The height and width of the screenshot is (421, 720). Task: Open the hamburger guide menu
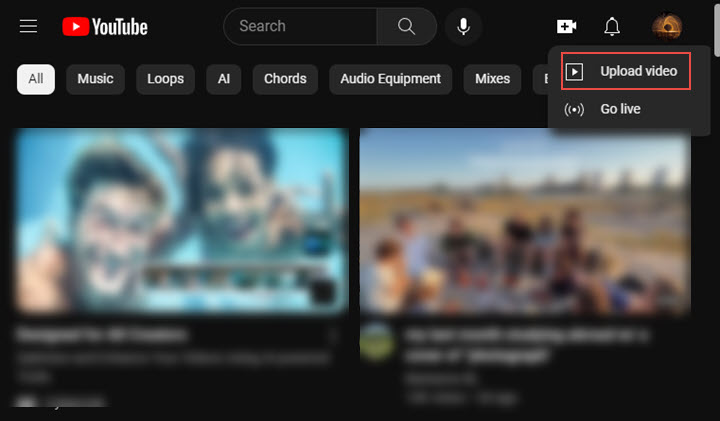pyautogui.click(x=28, y=26)
